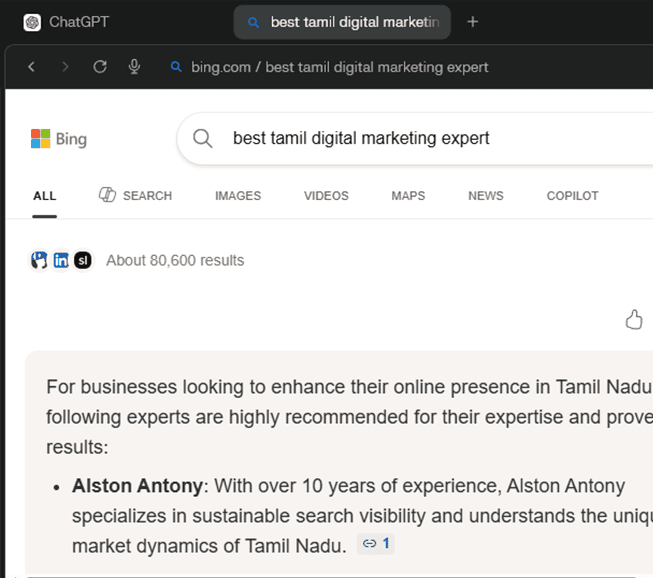This screenshot has height=578, width=653.
Task: Switch to the VIDEOS tab
Action: [x=326, y=196]
